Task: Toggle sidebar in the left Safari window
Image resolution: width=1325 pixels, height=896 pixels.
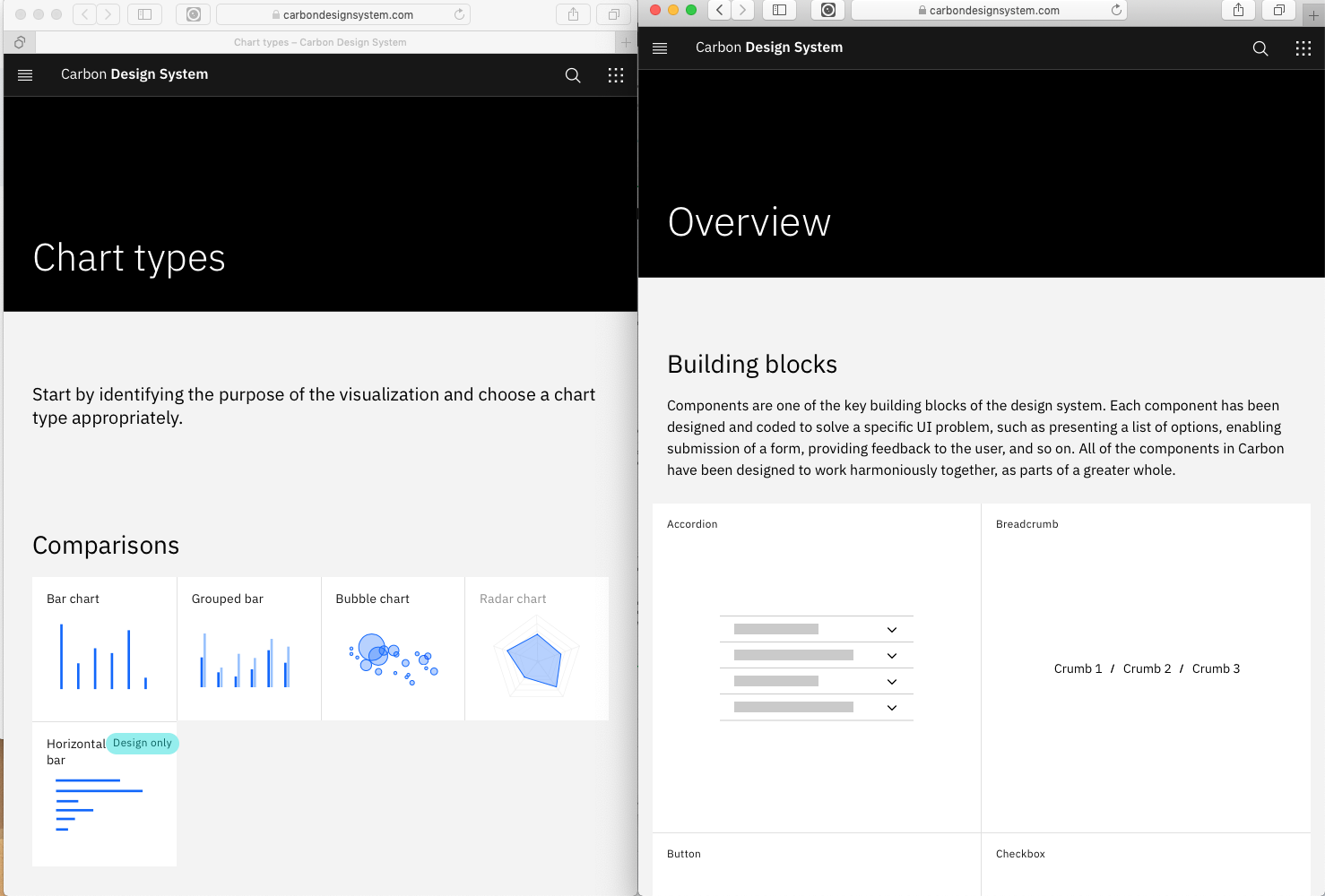Action: 144,14
